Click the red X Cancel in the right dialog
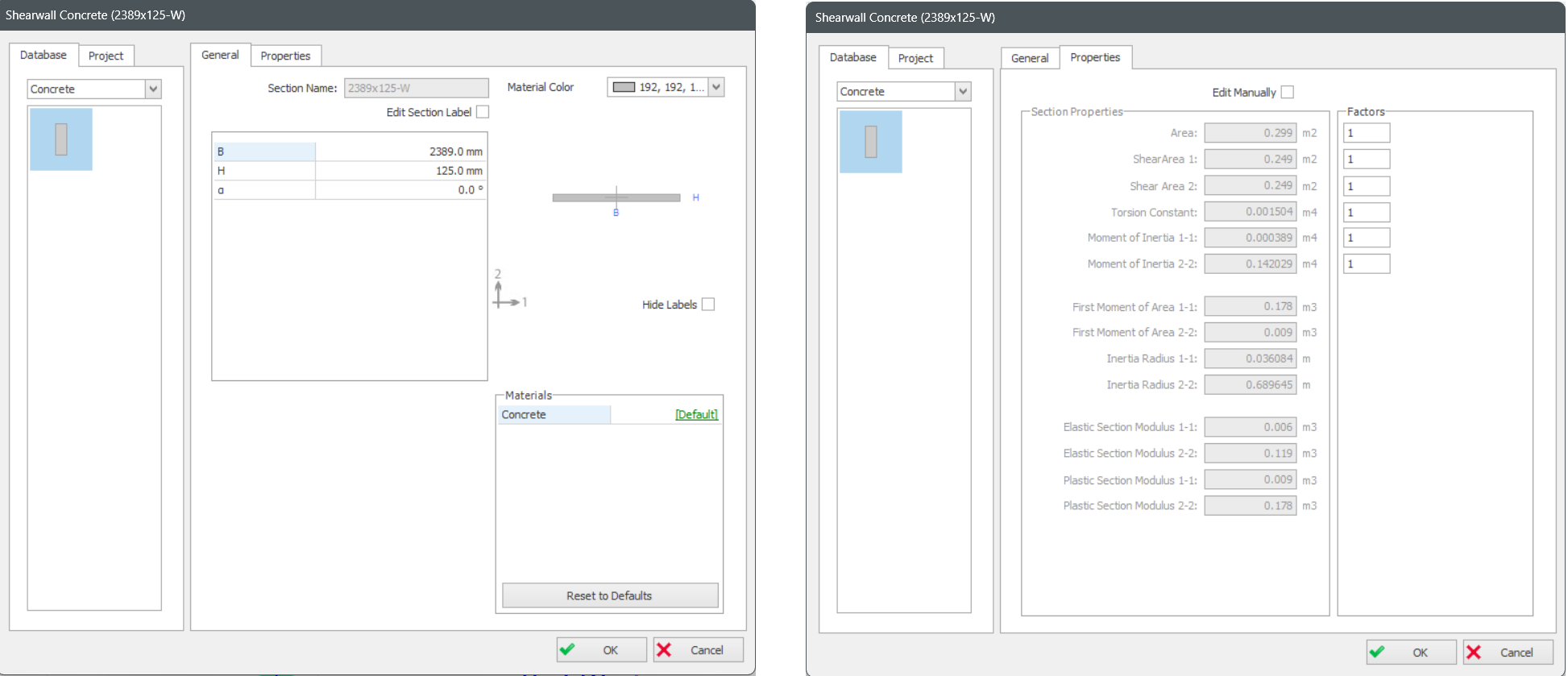Screen dimensions: 1568x676 (1507, 653)
